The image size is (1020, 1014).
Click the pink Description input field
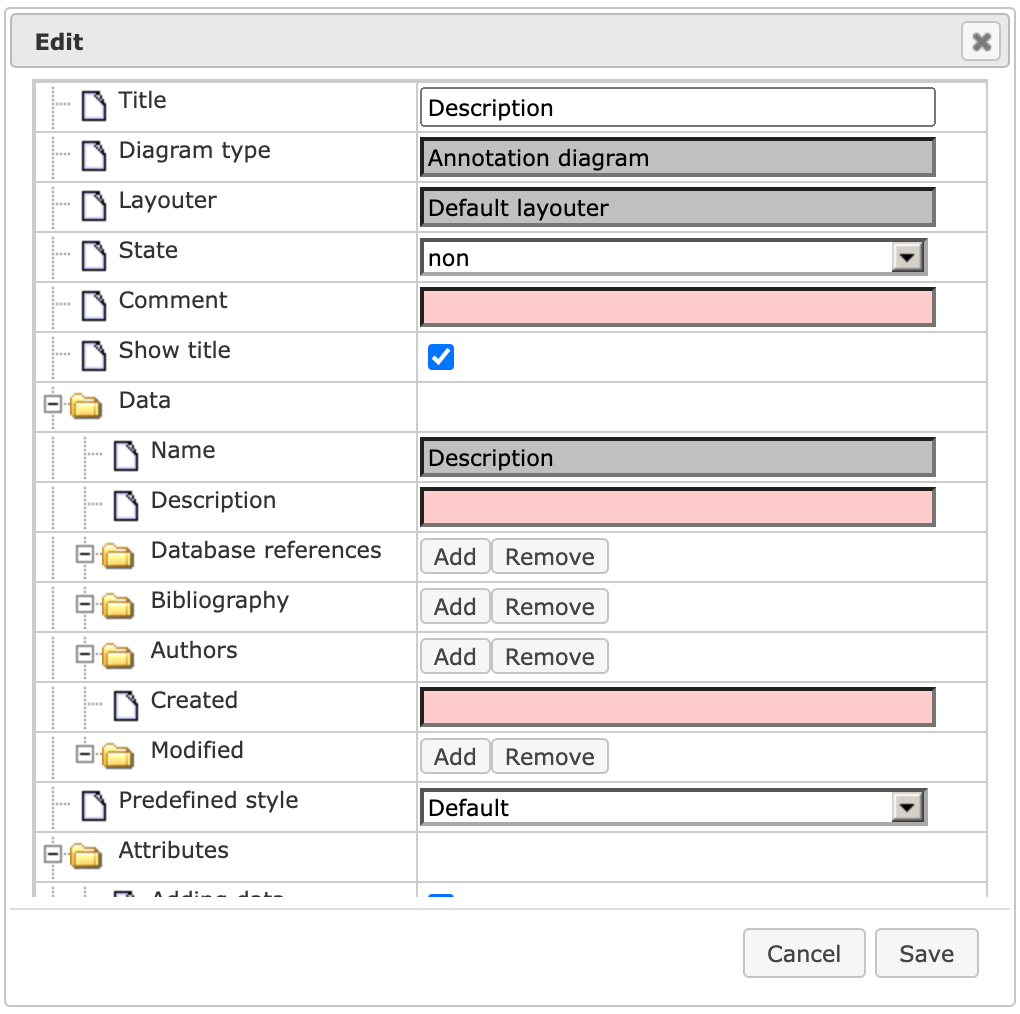pos(678,507)
